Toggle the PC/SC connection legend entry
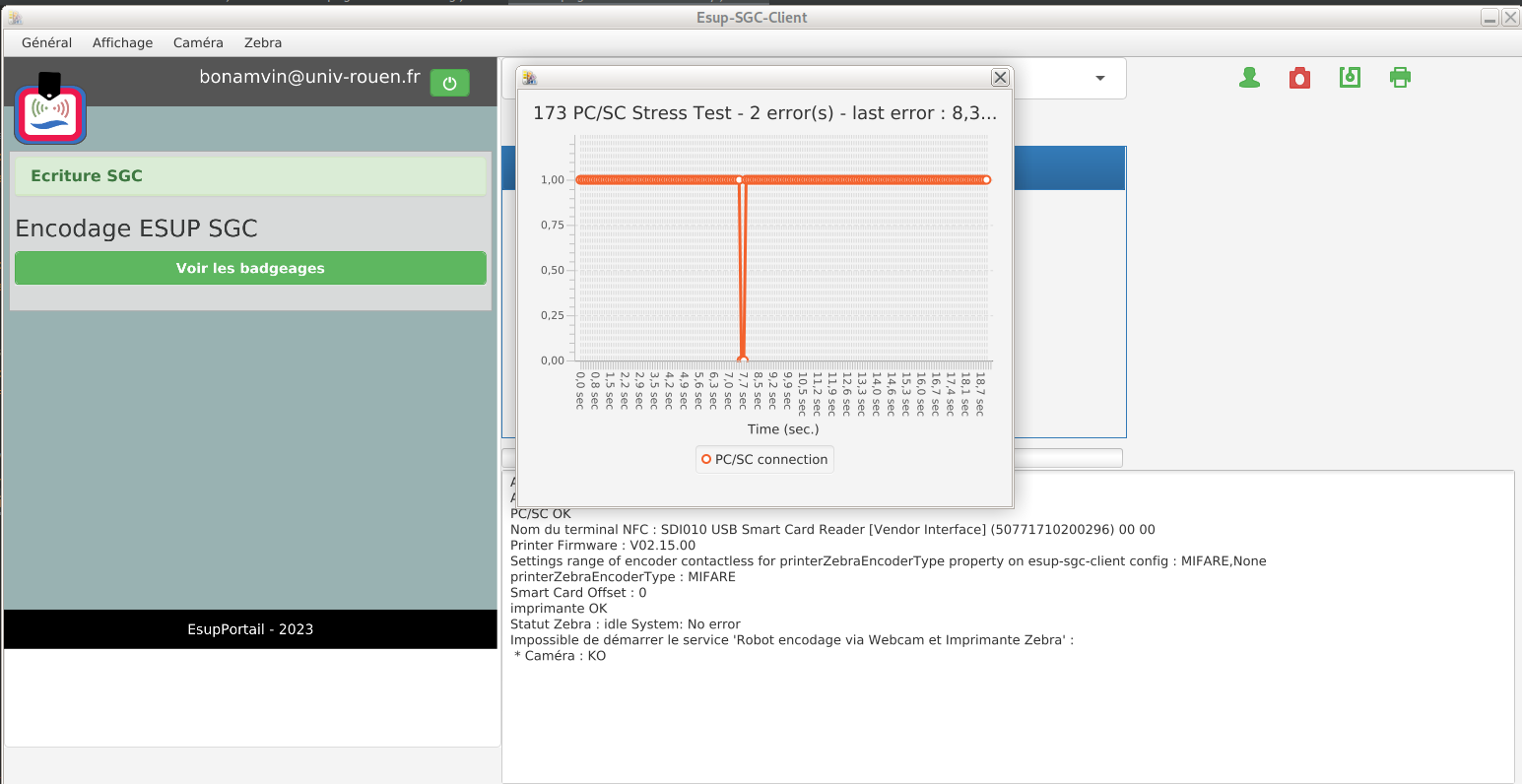The width and height of the screenshot is (1522, 784). (764, 460)
